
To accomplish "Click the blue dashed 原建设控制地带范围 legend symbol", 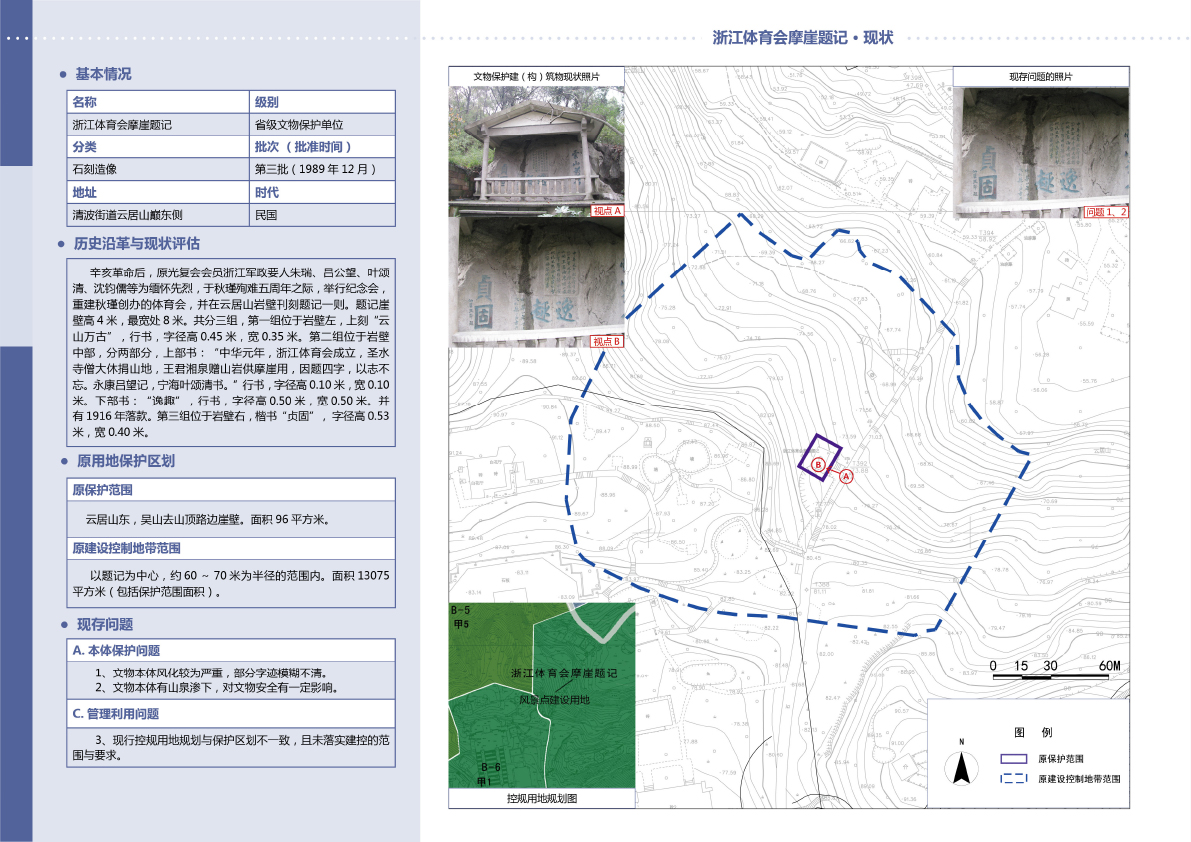I will [x=1014, y=778].
